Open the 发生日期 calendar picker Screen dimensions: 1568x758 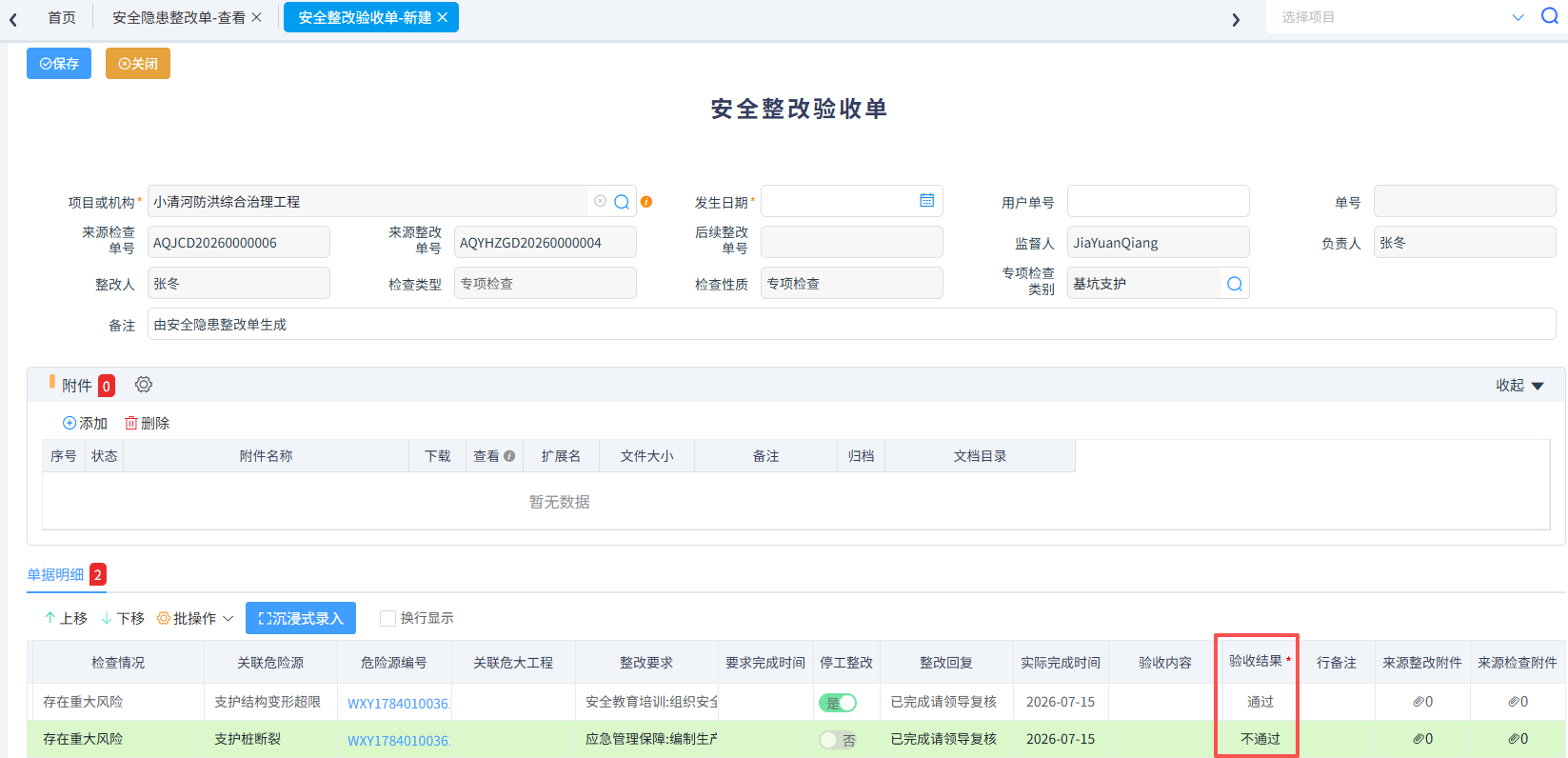[x=926, y=200]
